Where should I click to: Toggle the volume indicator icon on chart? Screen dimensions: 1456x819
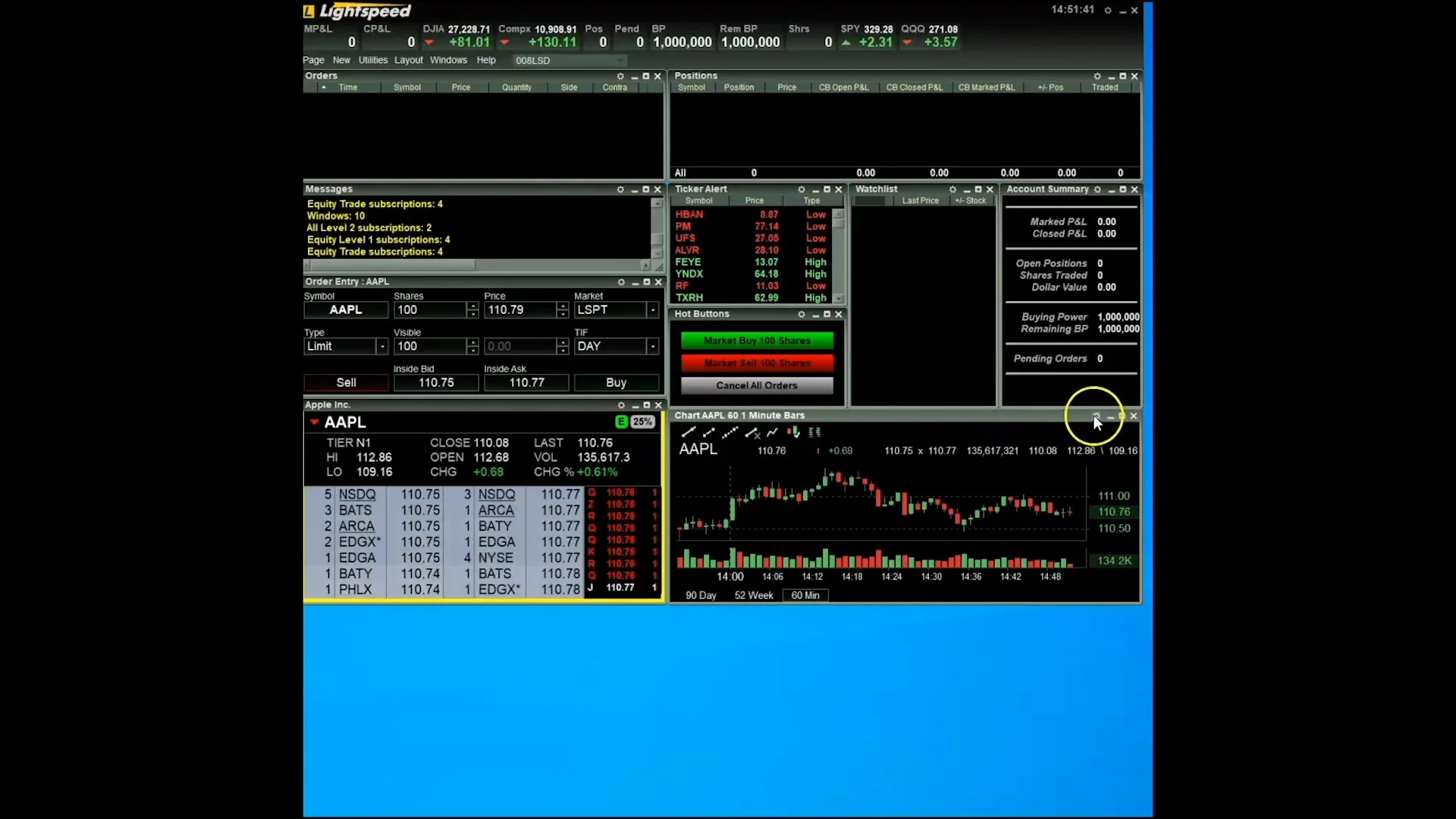tap(795, 432)
